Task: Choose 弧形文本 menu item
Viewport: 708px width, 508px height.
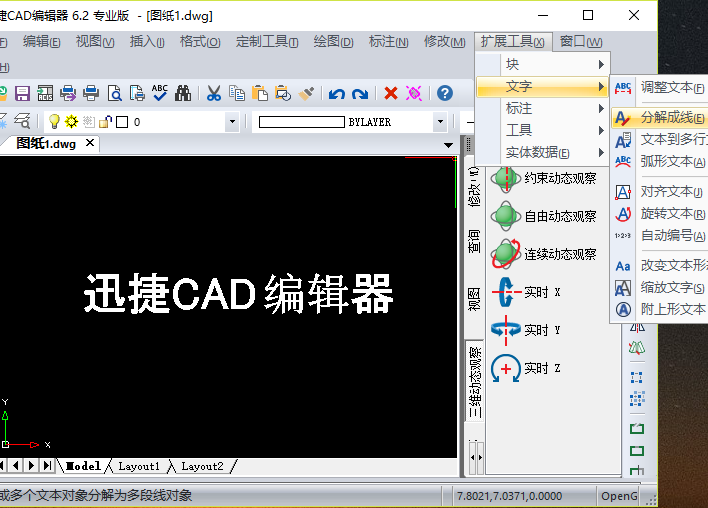Action: tap(660, 162)
